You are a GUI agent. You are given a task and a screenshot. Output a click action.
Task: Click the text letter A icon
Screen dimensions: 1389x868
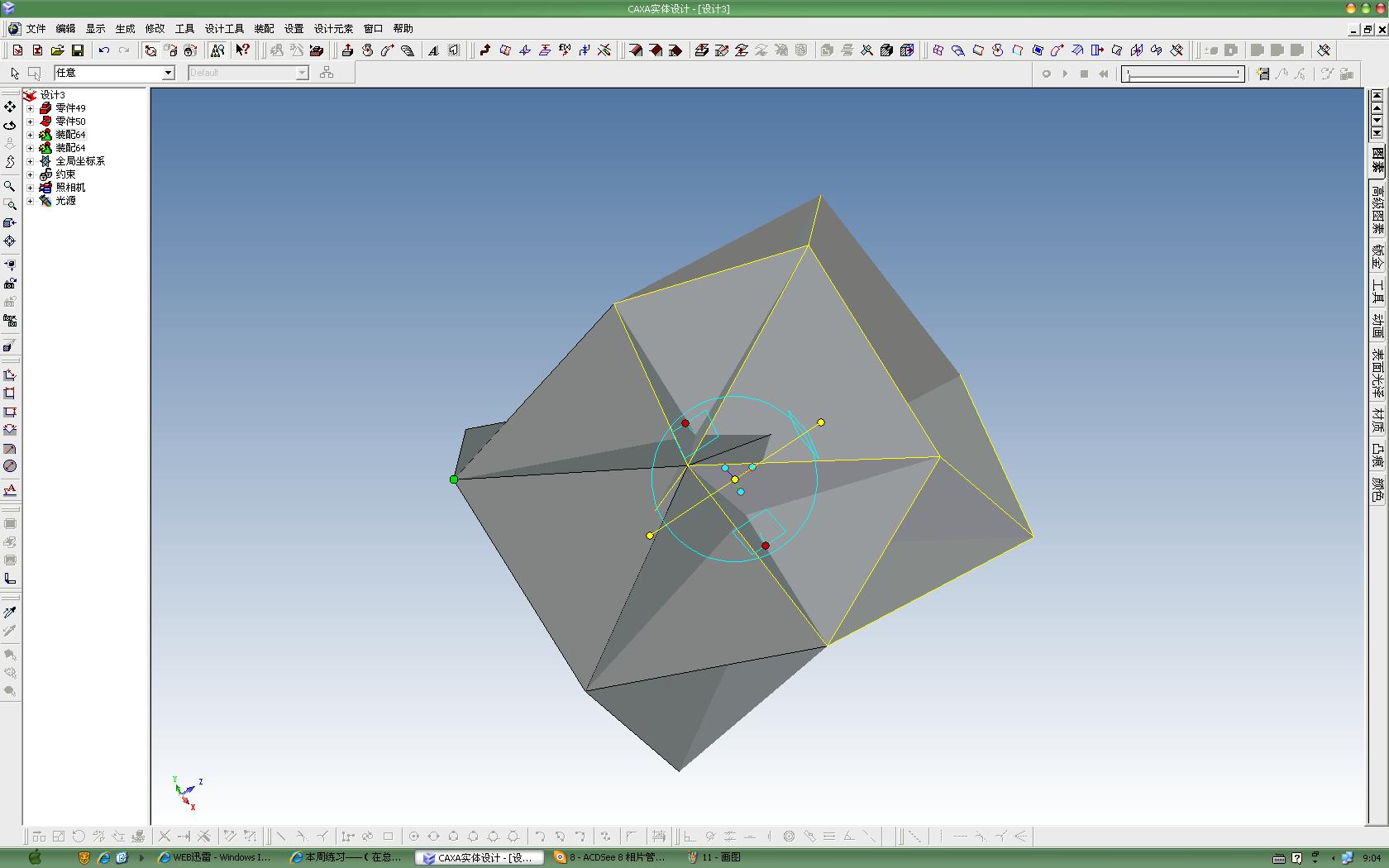tap(433, 50)
